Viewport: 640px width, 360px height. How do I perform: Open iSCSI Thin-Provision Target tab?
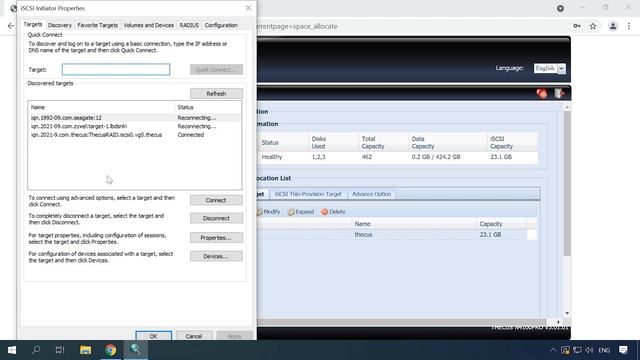(x=308, y=194)
